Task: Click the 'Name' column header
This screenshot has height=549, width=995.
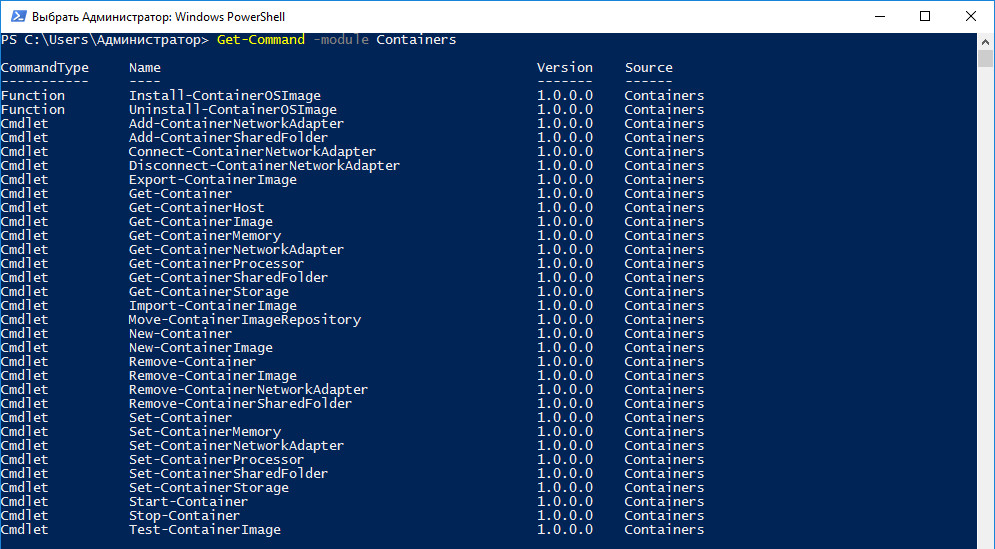Action: (x=145, y=67)
